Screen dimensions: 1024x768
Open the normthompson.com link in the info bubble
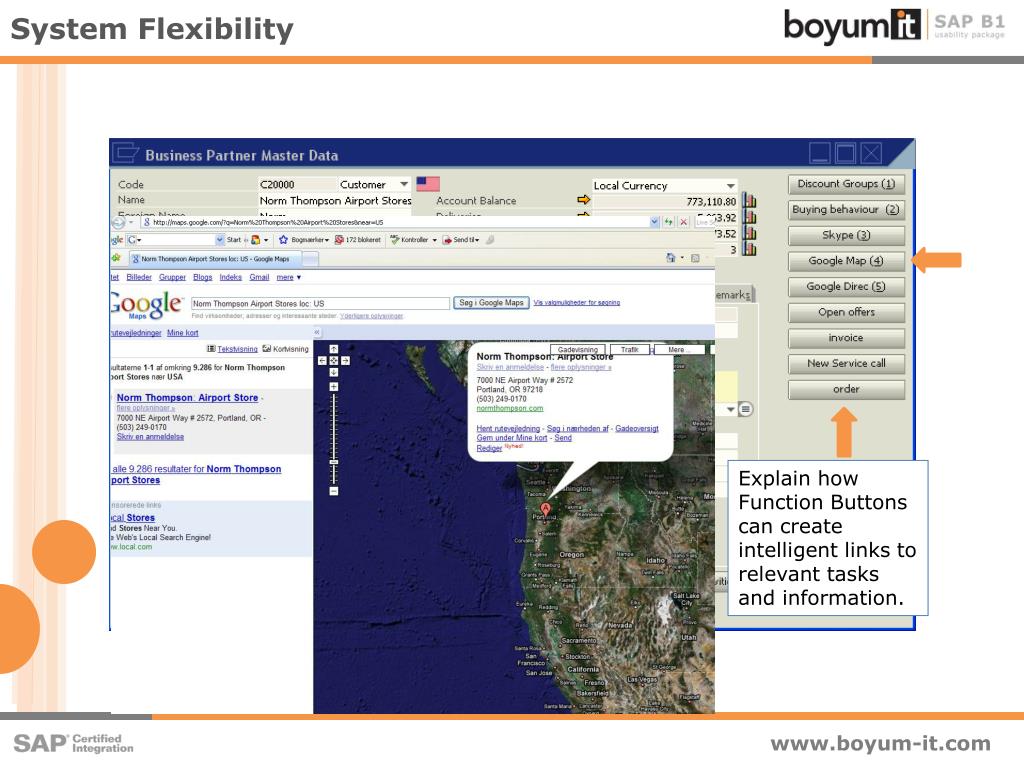coord(510,408)
